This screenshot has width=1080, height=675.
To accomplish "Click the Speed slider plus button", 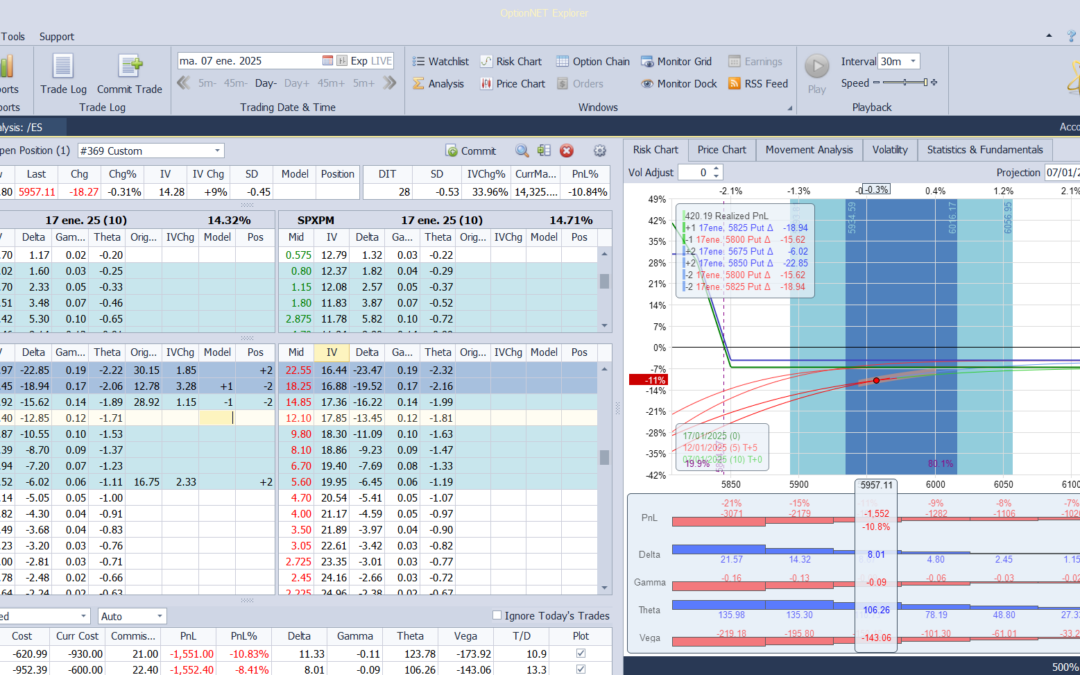I will coord(934,83).
